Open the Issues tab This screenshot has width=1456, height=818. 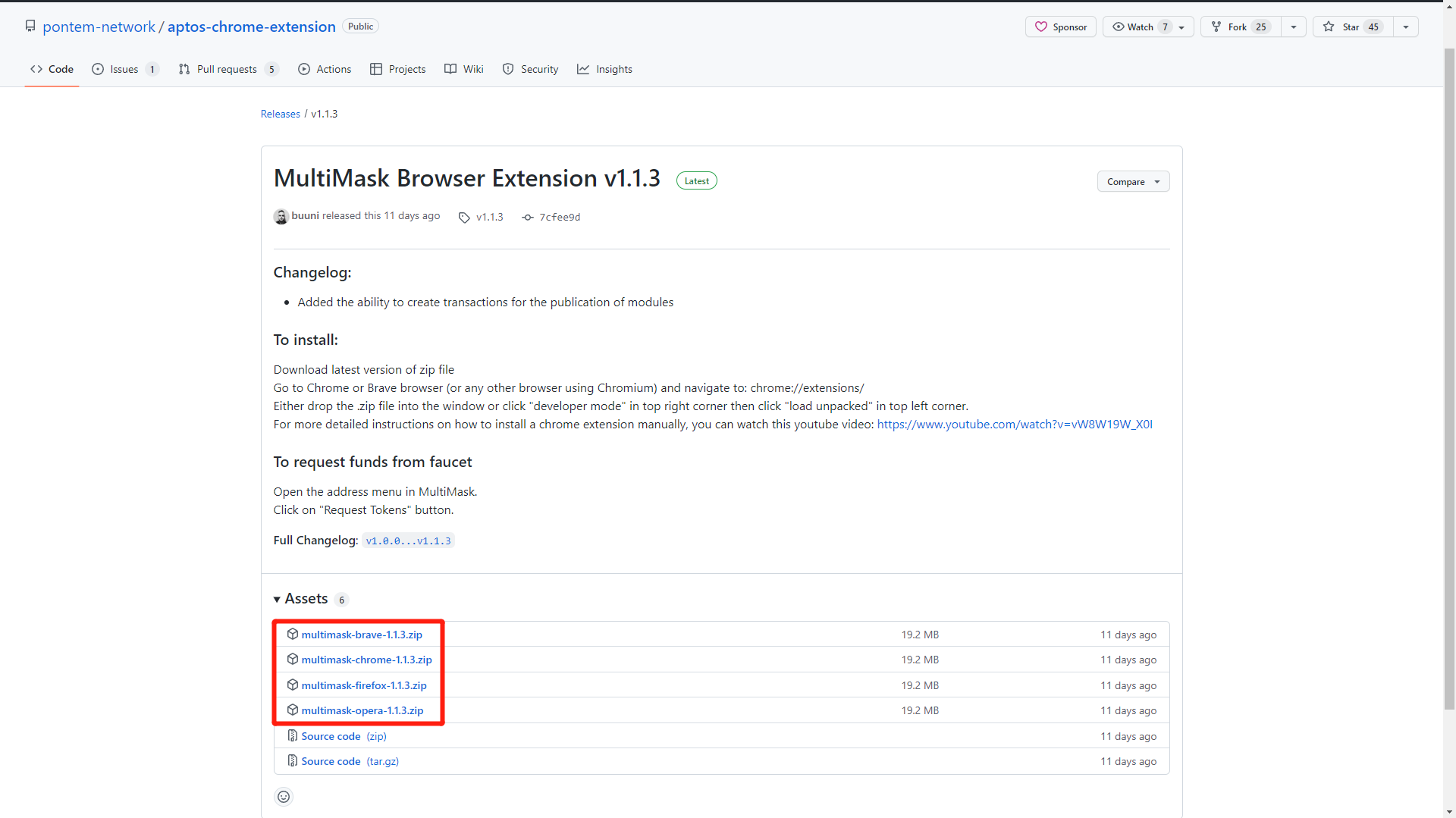(x=125, y=69)
